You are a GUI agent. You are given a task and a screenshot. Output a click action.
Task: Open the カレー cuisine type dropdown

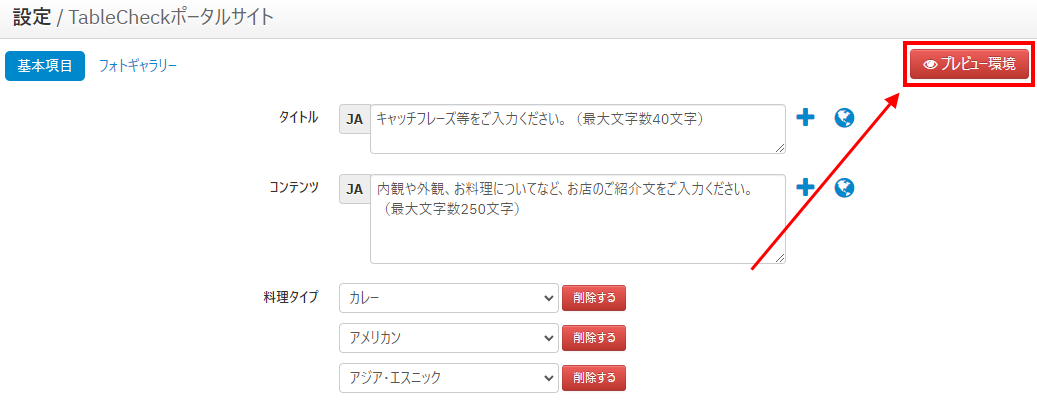point(449,298)
